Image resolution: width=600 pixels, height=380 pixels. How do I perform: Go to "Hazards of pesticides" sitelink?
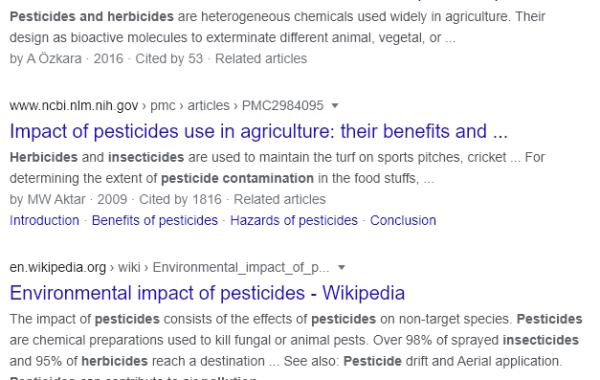point(294,220)
